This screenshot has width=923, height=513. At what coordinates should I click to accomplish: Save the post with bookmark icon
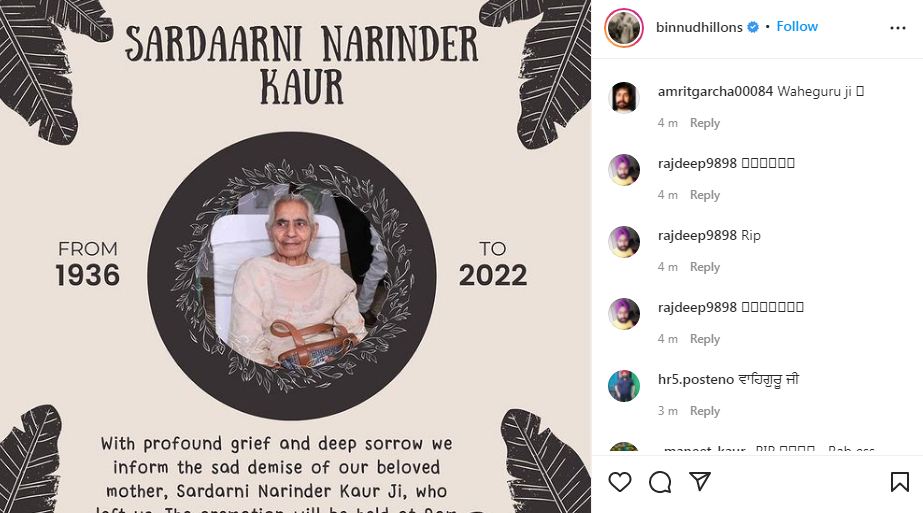tap(899, 482)
